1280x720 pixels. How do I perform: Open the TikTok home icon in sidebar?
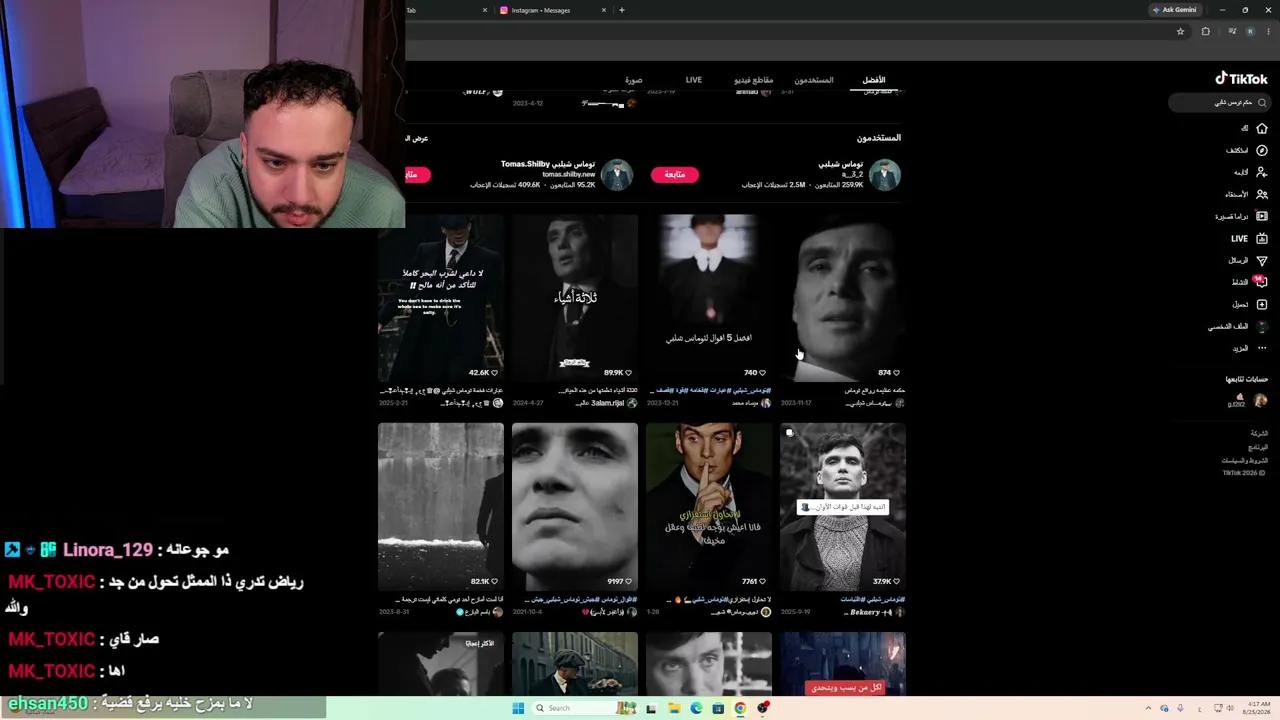(x=1261, y=128)
